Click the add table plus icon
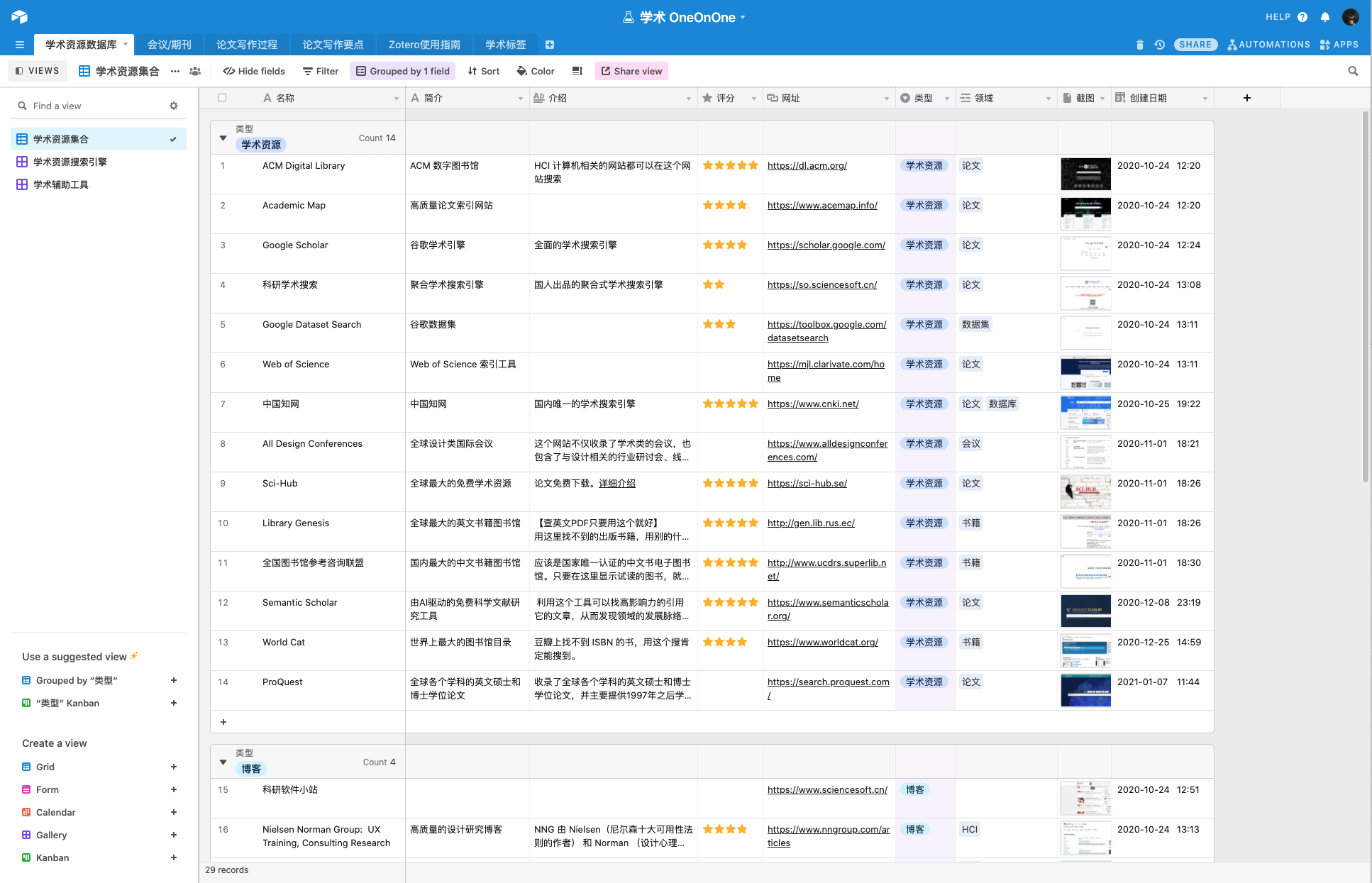Screen dimensions: 1372x883 [x=550, y=45]
